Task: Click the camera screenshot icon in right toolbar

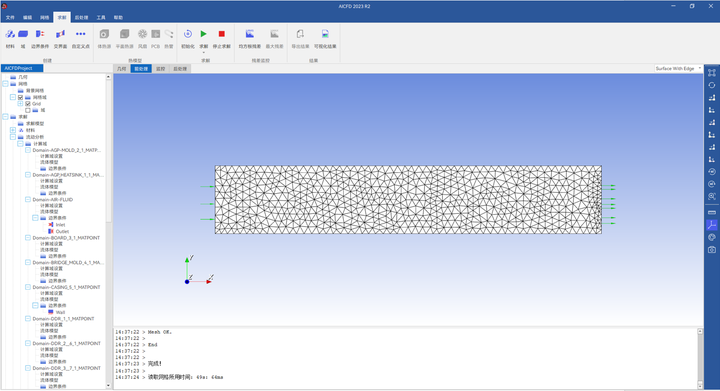Action: click(712, 250)
